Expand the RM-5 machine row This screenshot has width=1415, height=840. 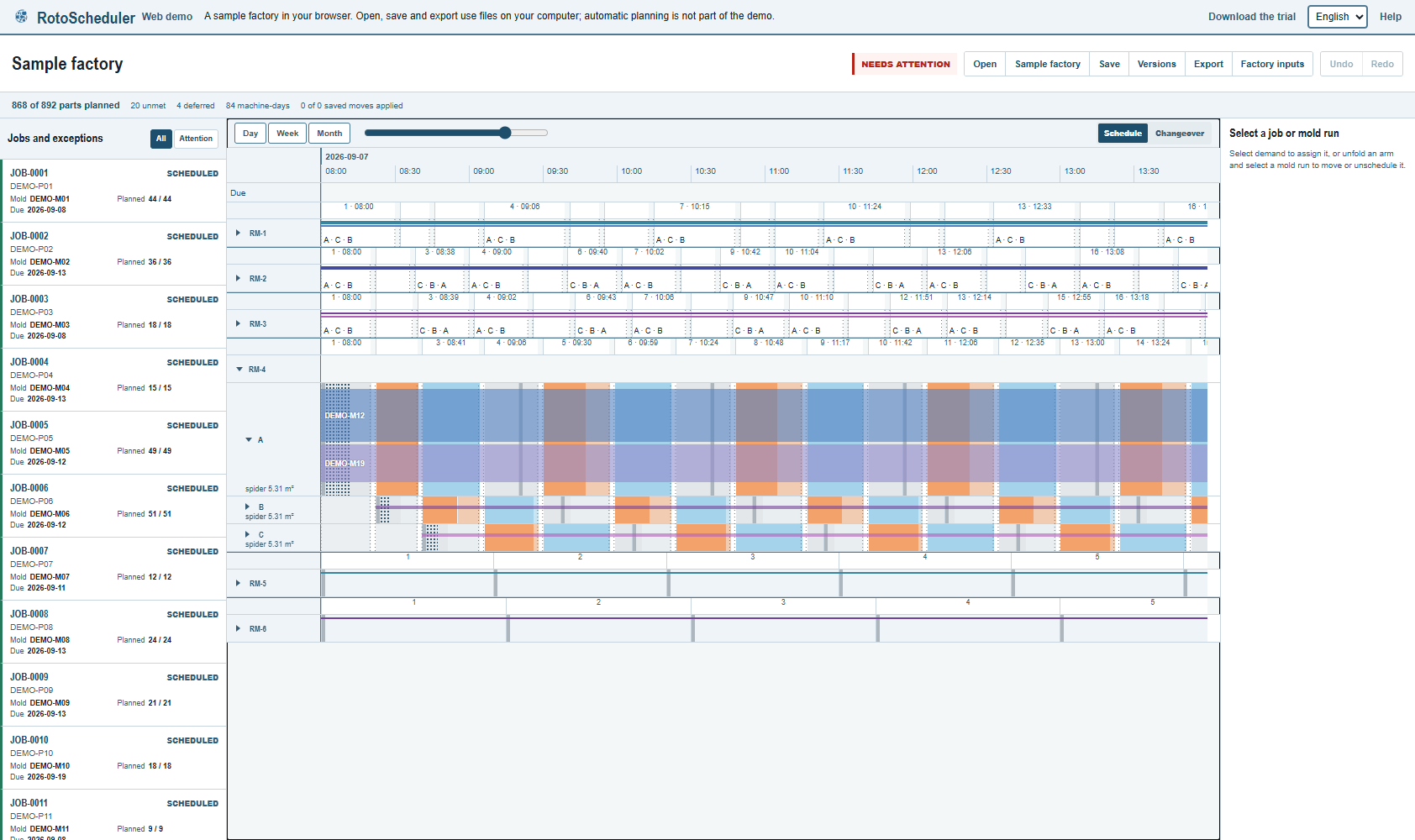coord(239,583)
